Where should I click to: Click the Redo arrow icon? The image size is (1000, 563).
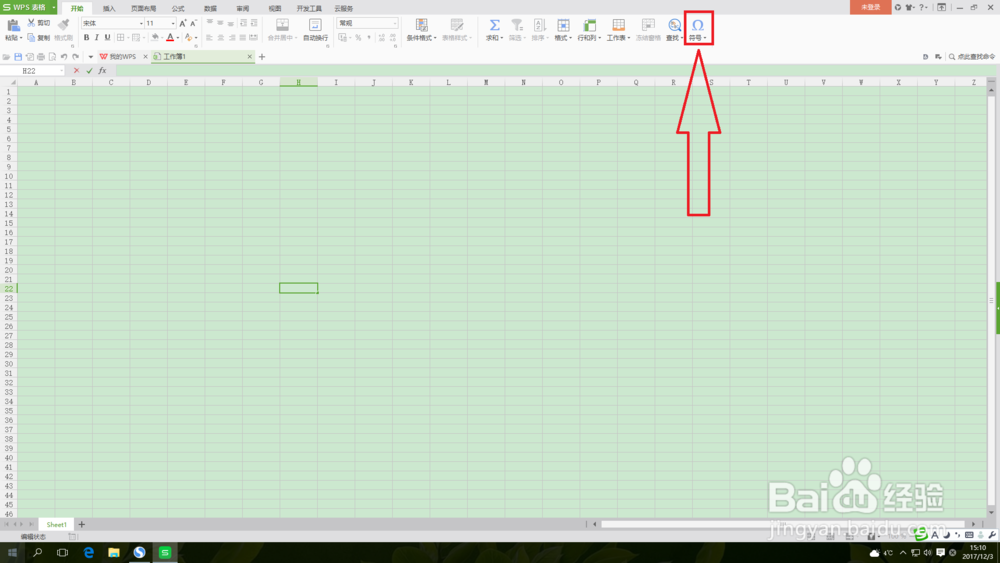75,57
